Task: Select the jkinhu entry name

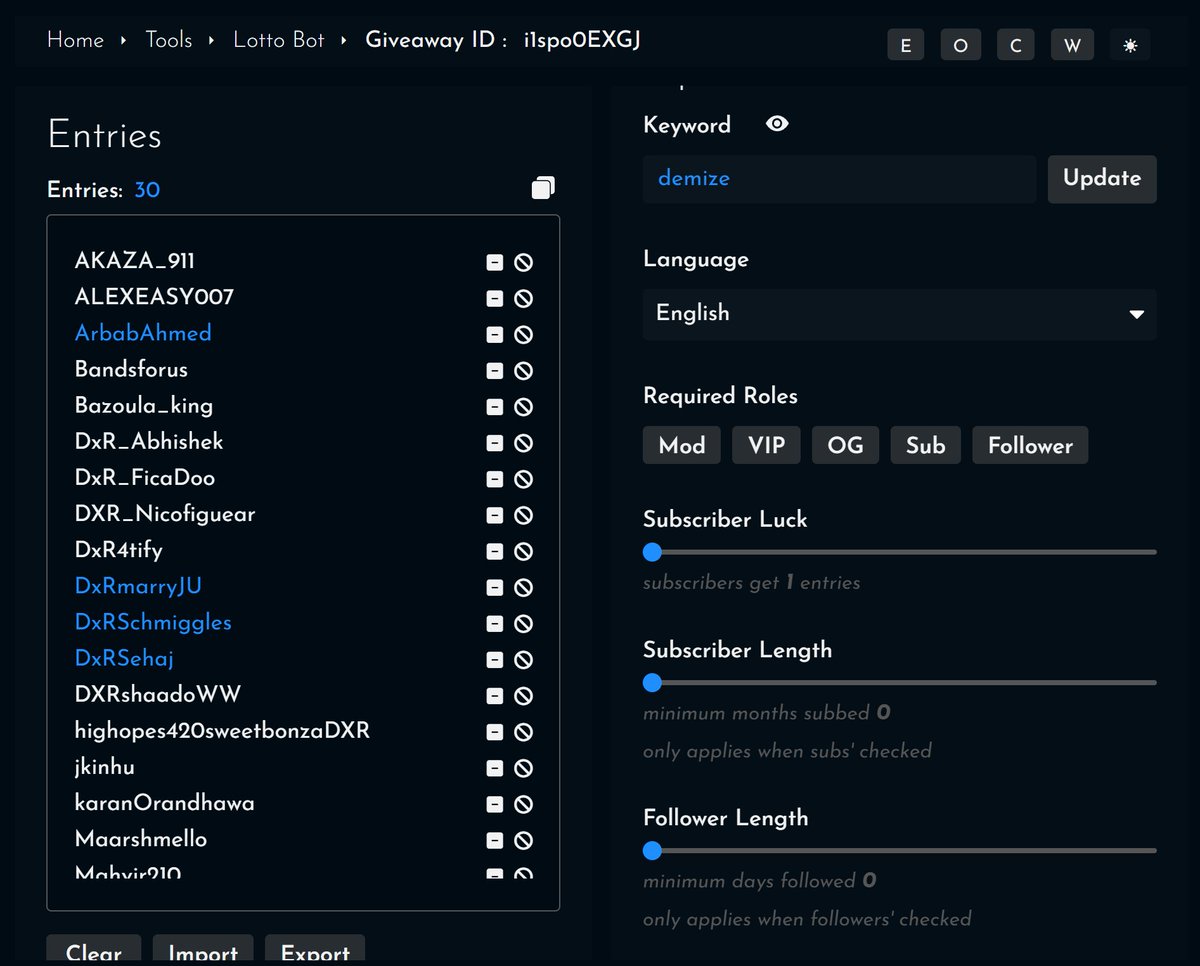Action: (x=105, y=767)
